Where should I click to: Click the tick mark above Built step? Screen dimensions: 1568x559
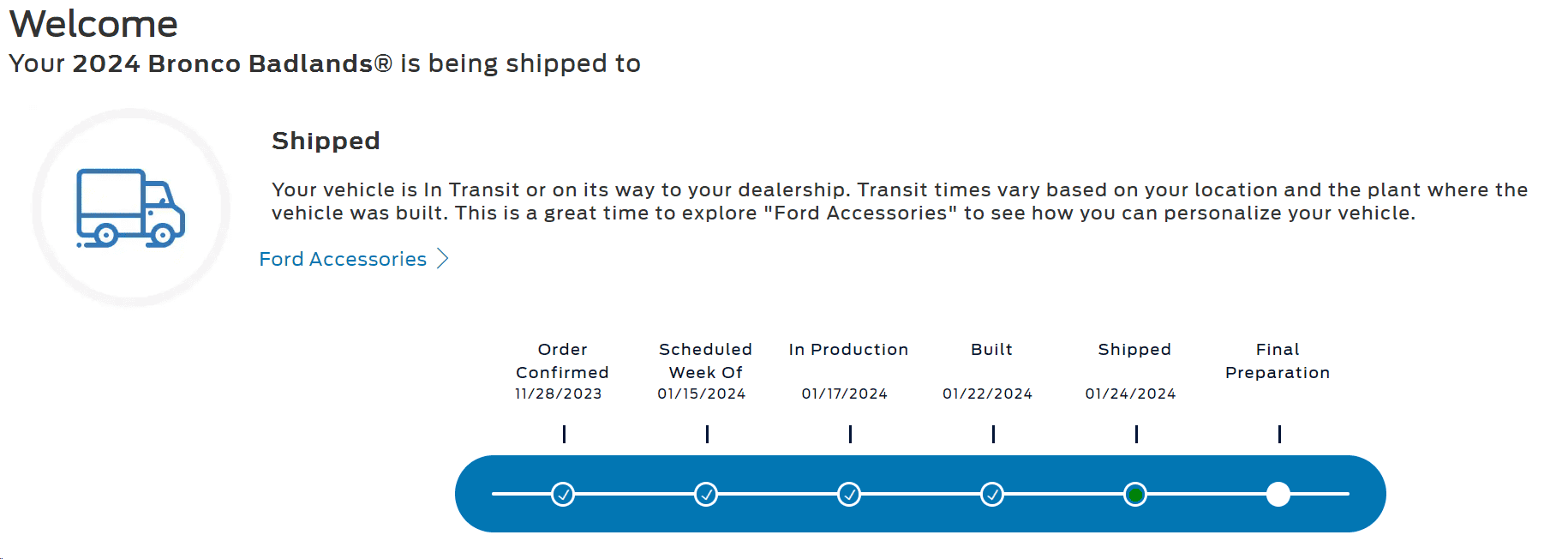point(993,434)
